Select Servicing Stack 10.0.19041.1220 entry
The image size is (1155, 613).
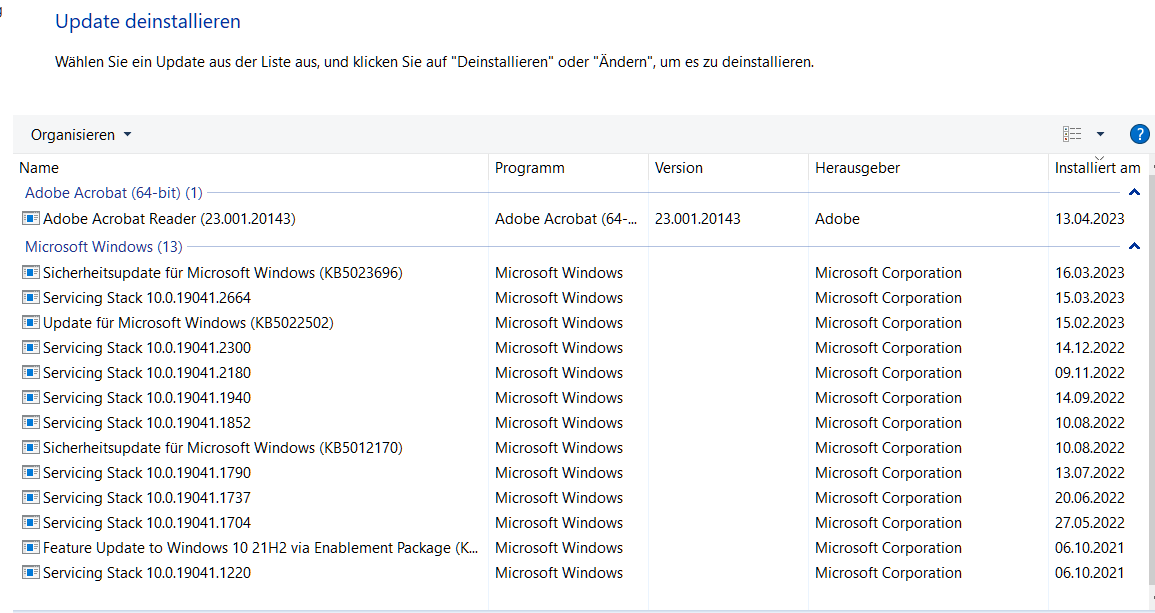click(146, 573)
